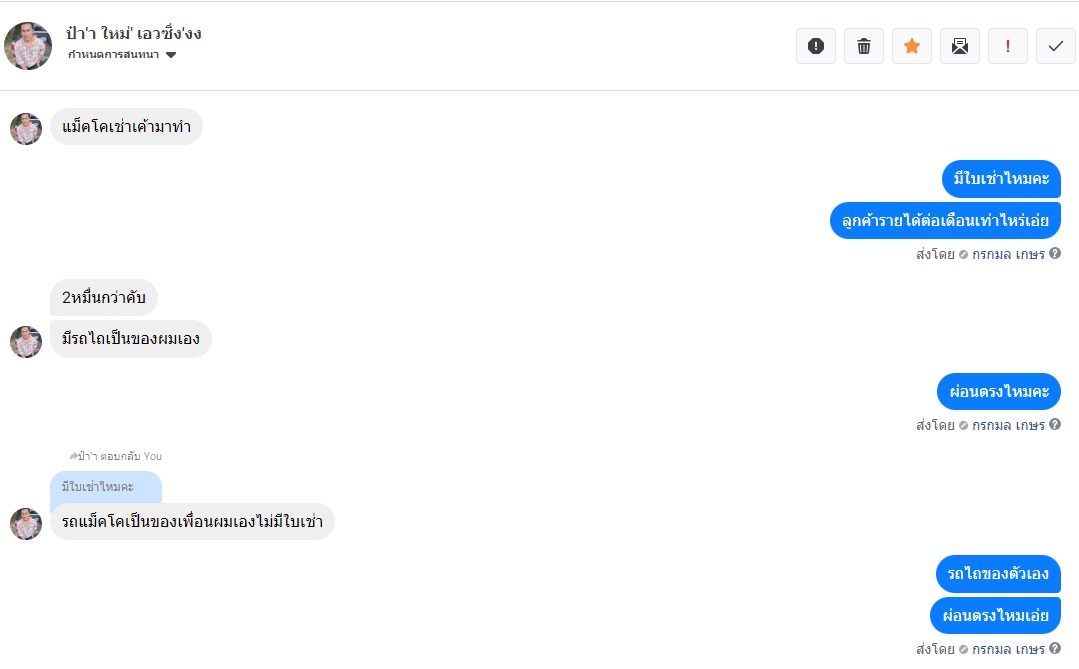Click help icon below the ผ่อนตรงไหมคะ message

(1055, 425)
